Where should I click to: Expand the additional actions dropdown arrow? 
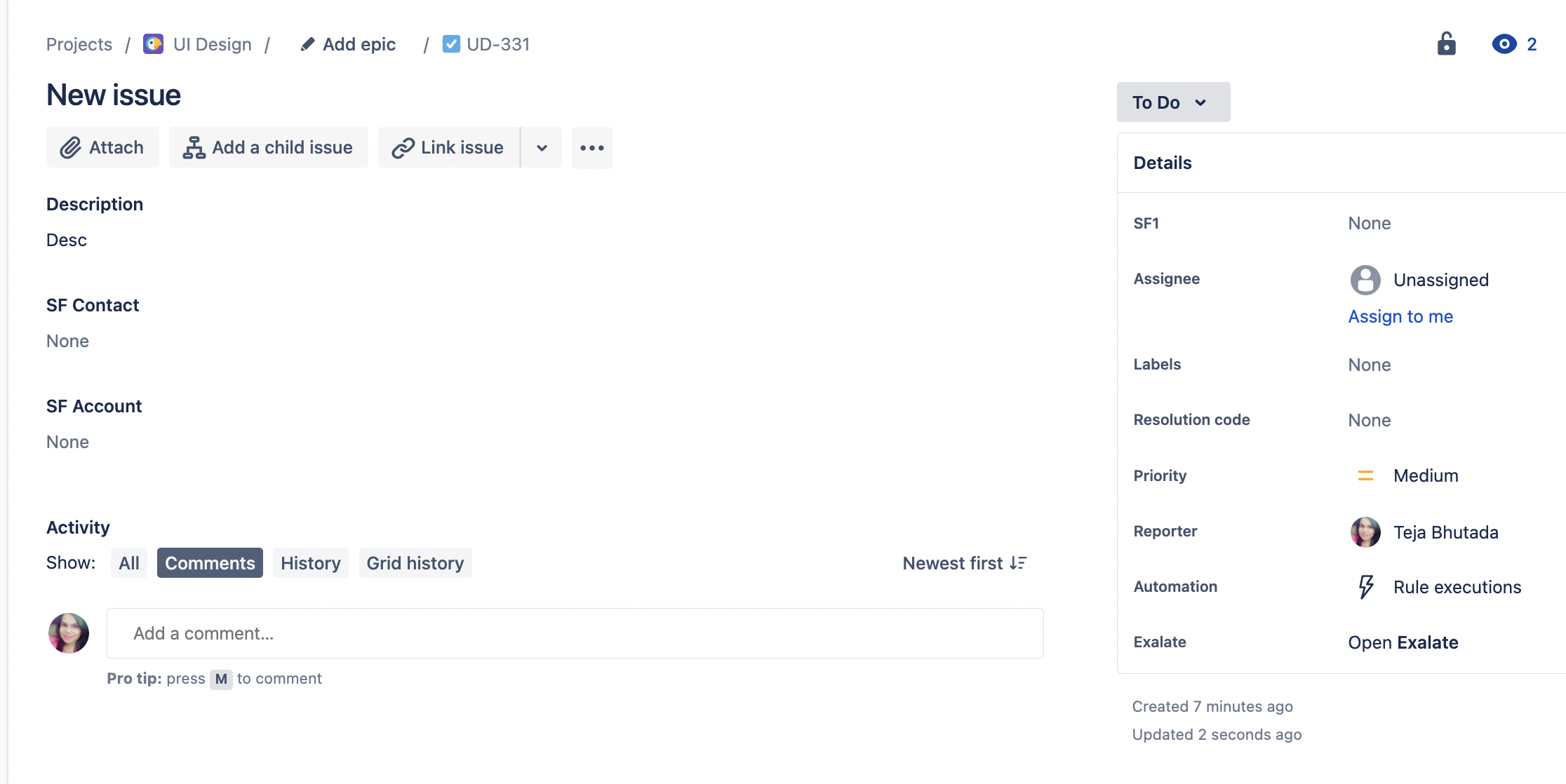click(541, 147)
